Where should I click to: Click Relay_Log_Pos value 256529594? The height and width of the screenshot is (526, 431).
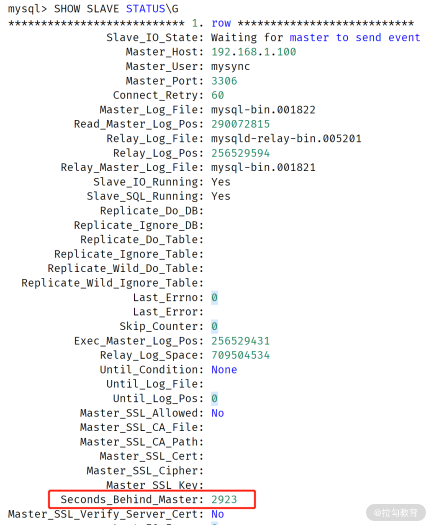point(240,153)
